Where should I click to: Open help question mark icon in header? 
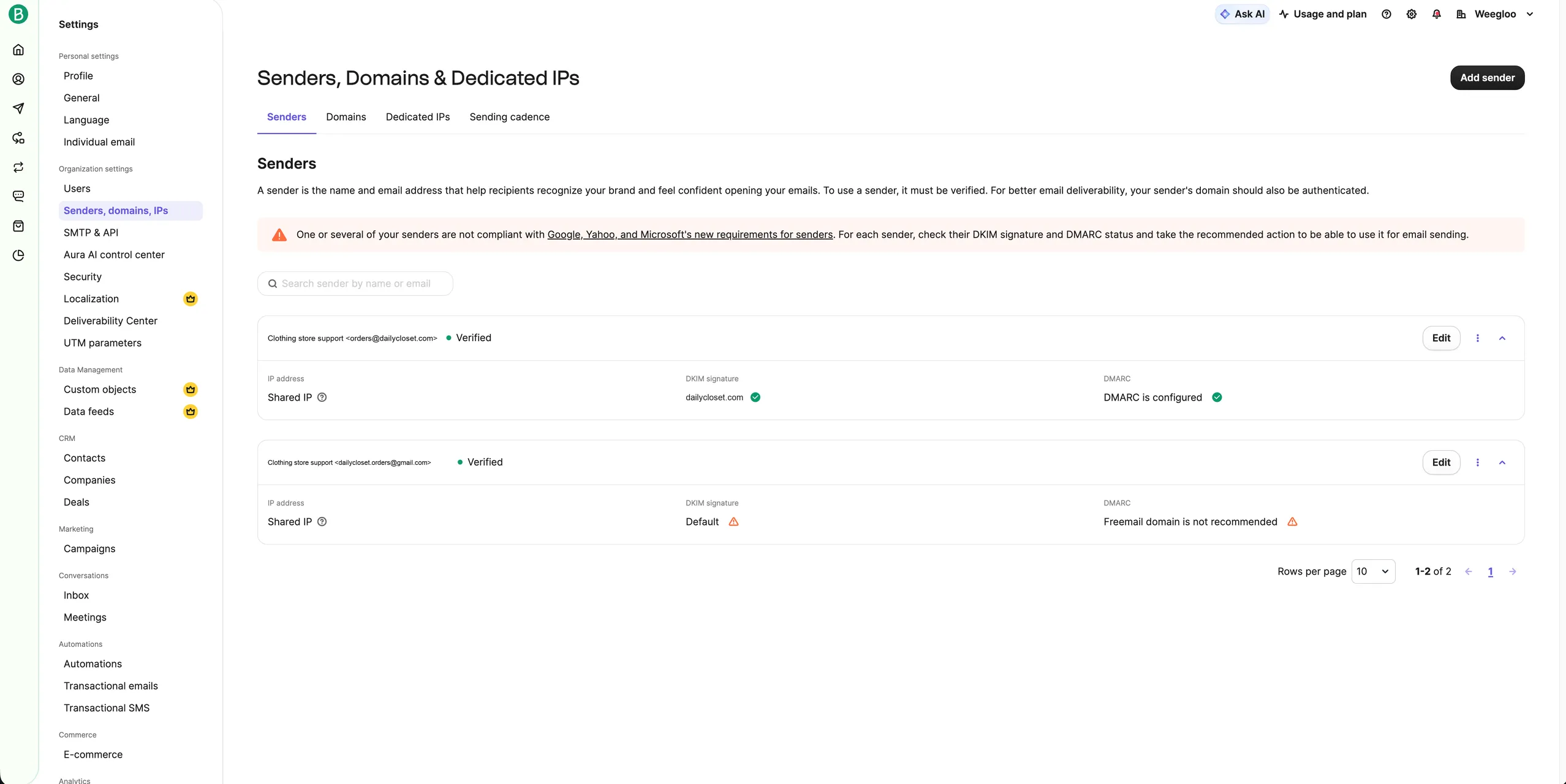1386,14
